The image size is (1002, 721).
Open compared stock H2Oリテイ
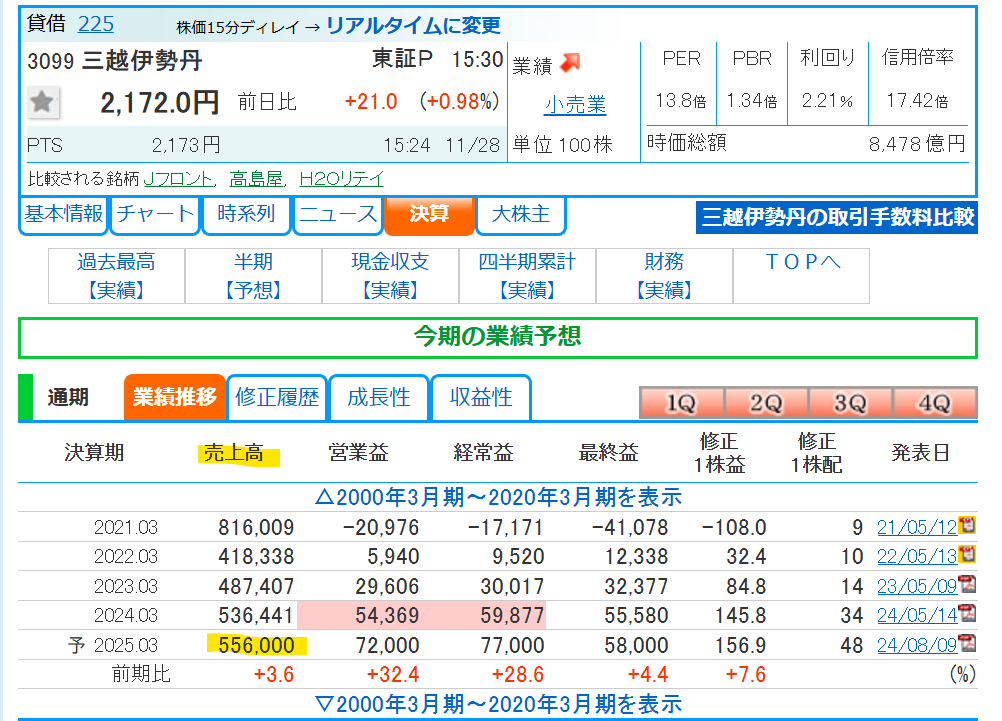click(342, 179)
